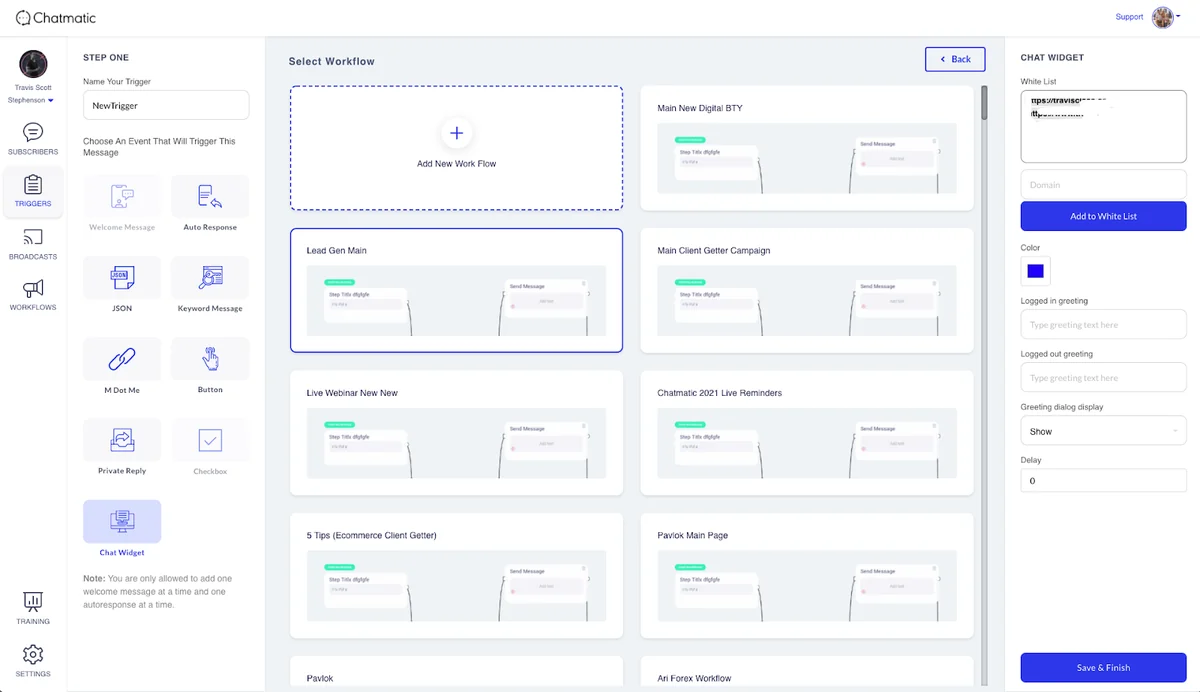Viewport: 1200px width, 692px height.
Task: Select the Welcome Message trigger icon
Action: pyautogui.click(x=122, y=196)
